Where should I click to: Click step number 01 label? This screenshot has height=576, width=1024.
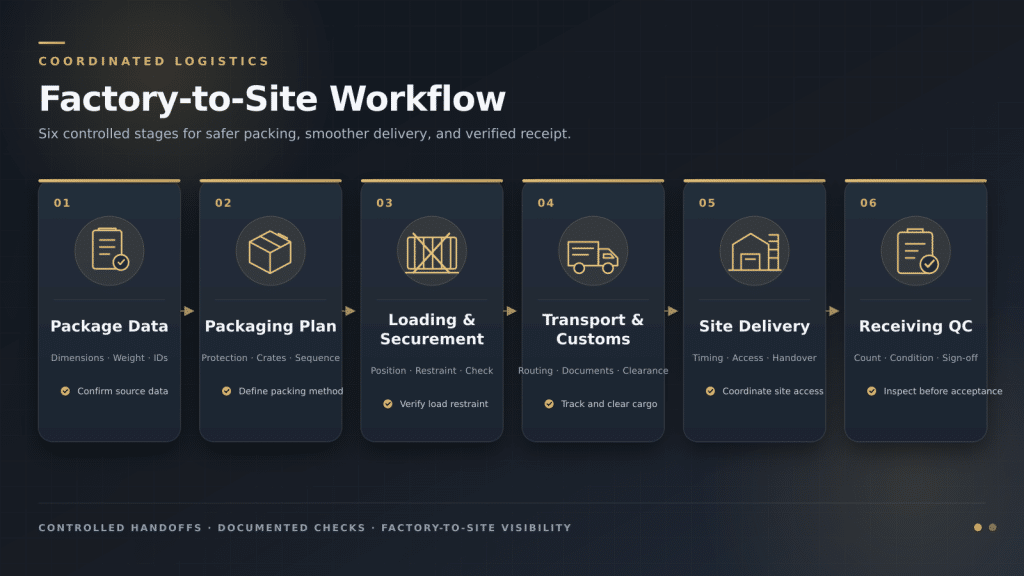(x=62, y=203)
